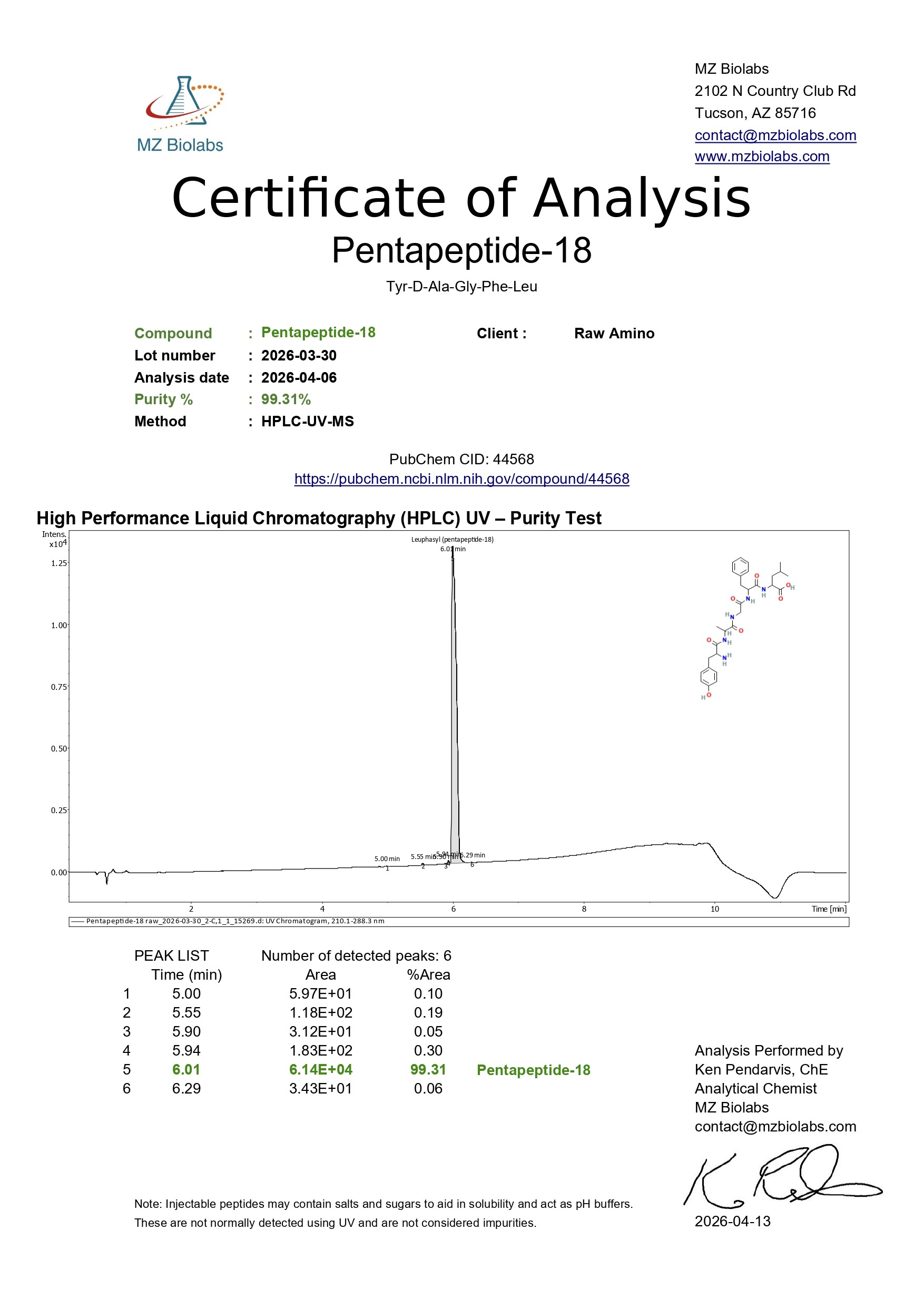Click the Pentapeptide-18 main heading
Screen dimensions: 924x1308
point(461,250)
